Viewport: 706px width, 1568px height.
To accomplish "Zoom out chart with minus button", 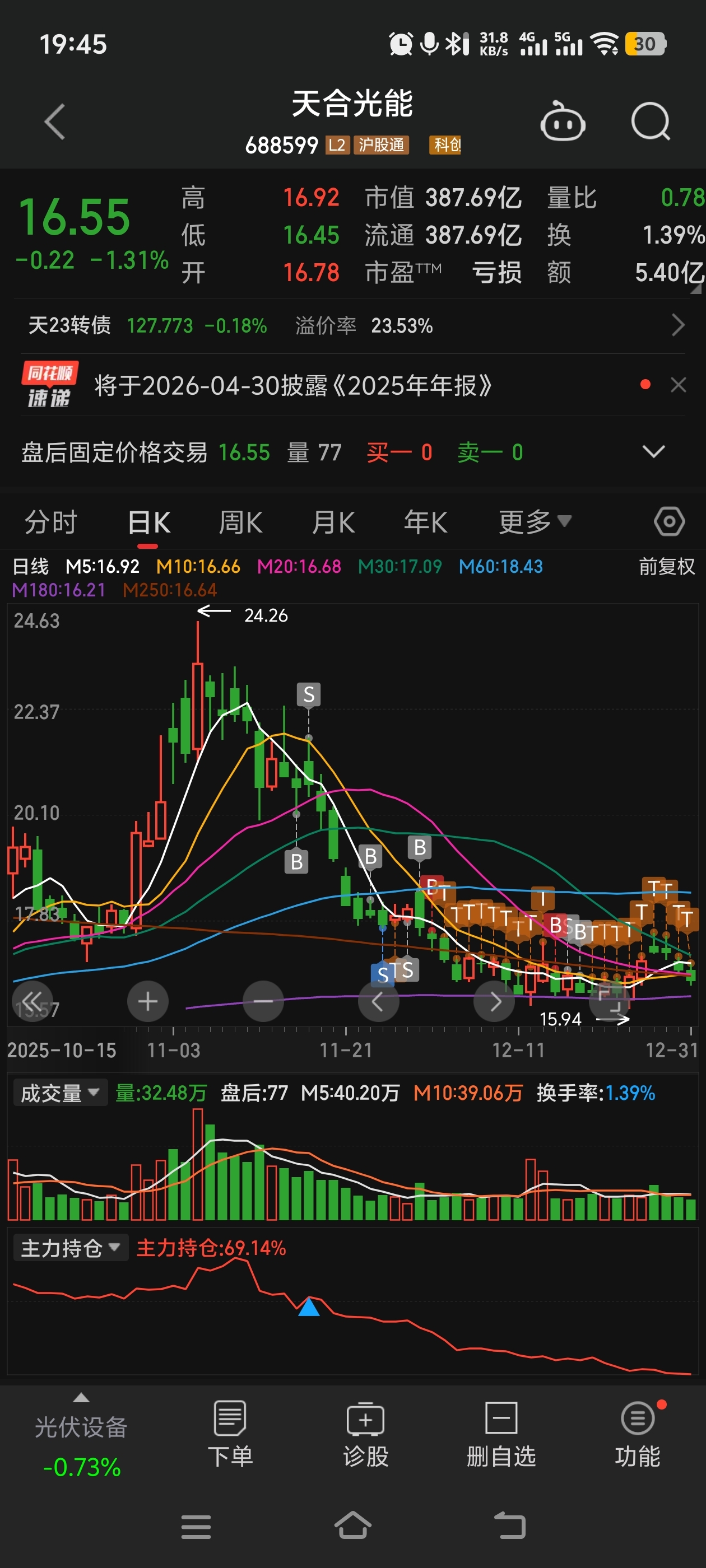I will click(263, 1001).
